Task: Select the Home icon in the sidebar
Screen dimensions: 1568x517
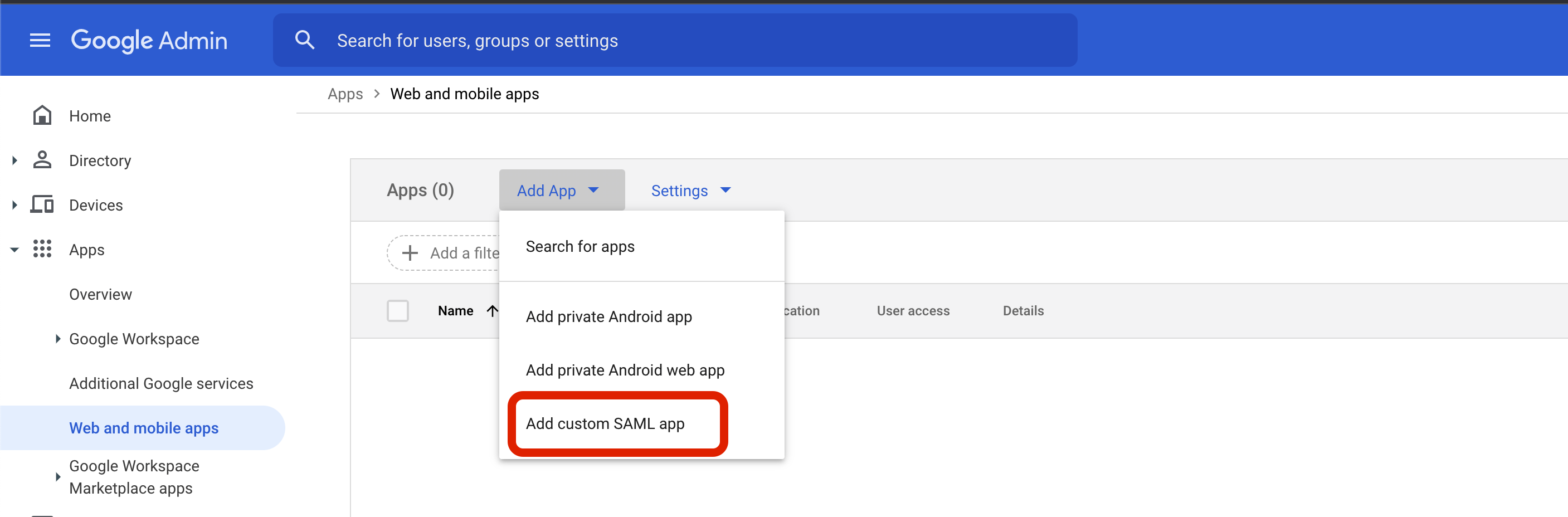Action: 41,115
